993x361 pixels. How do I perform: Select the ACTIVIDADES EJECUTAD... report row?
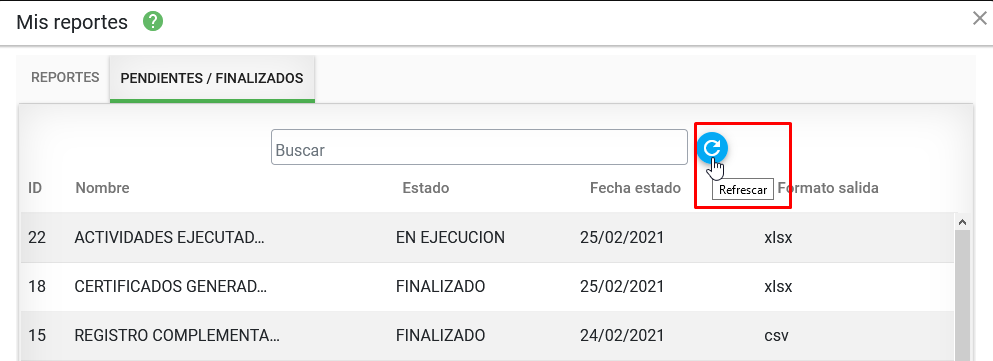(x=487, y=238)
